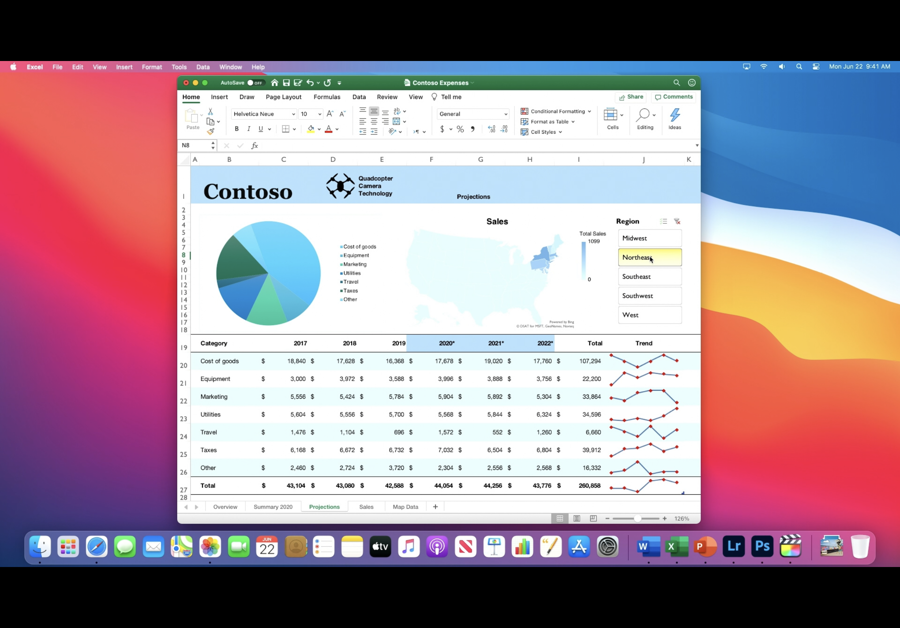The height and width of the screenshot is (628, 900).
Task: Open the Formulas ribbon tab
Action: pos(327,97)
